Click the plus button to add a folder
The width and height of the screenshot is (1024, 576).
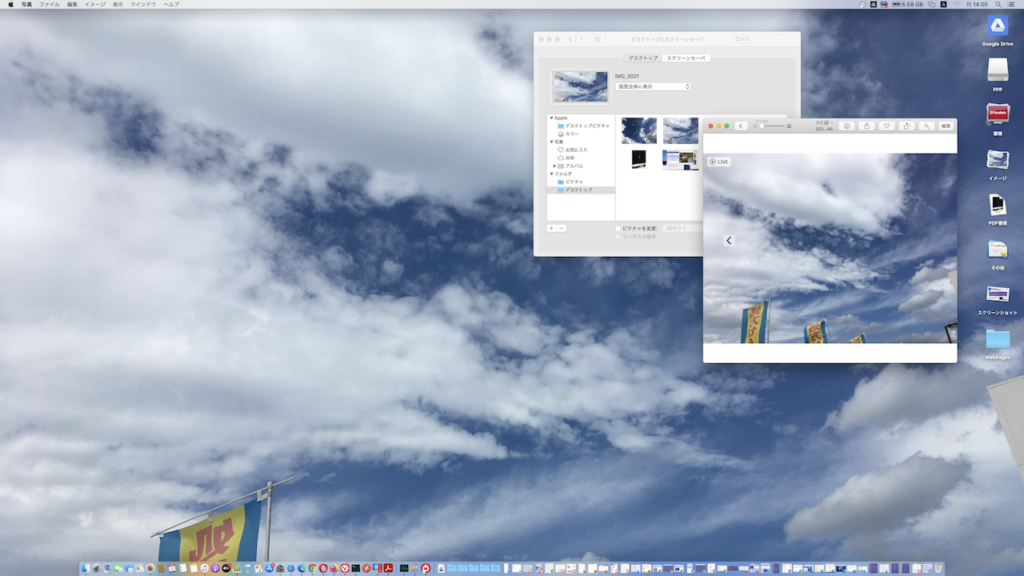tap(551, 228)
